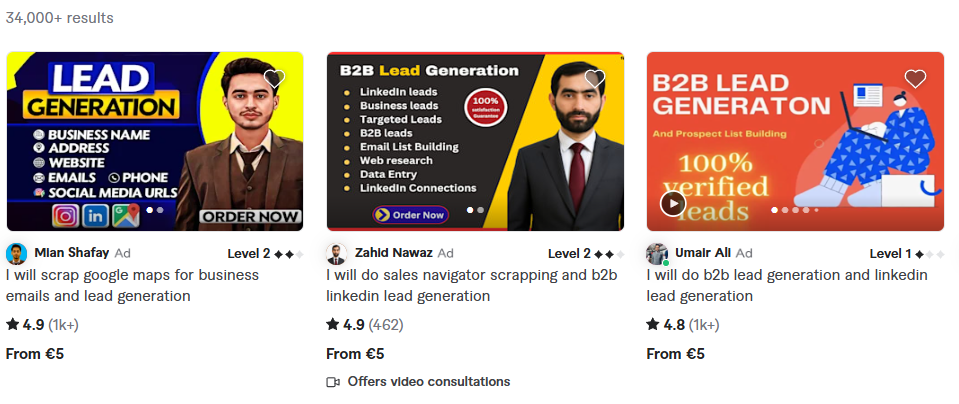Image resolution: width=959 pixels, height=404 pixels.
Task: Open the Lead Generation gig thumbnail image
Action: (x=155, y=141)
